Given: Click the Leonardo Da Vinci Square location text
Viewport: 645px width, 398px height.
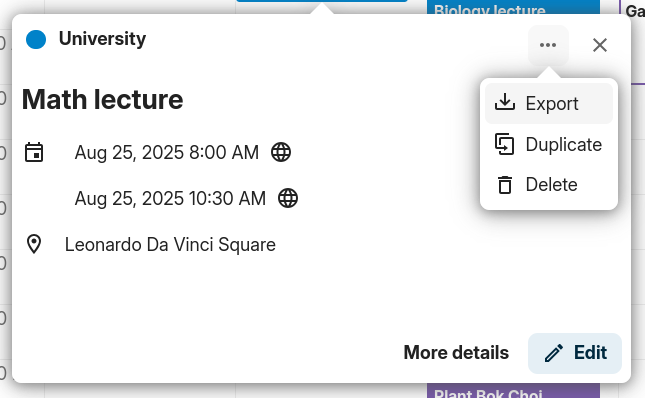Looking at the screenshot, I should (170, 245).
